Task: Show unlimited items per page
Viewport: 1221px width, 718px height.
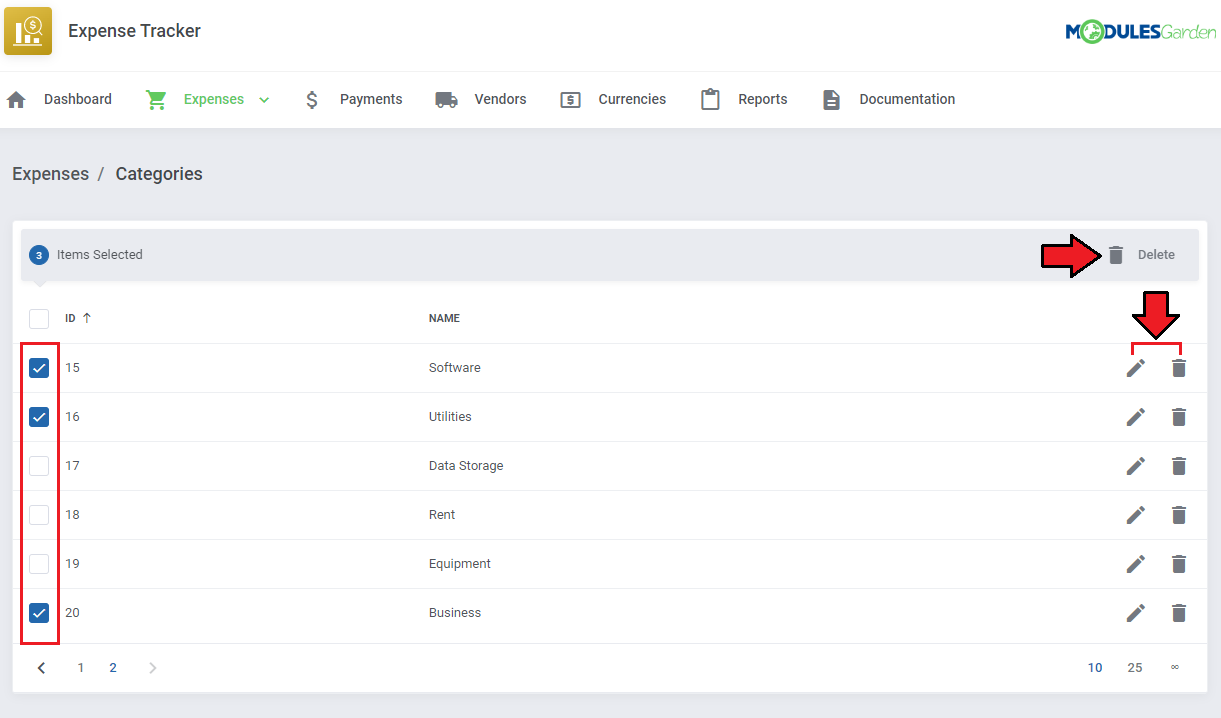Action: (x=1175, y=668)
